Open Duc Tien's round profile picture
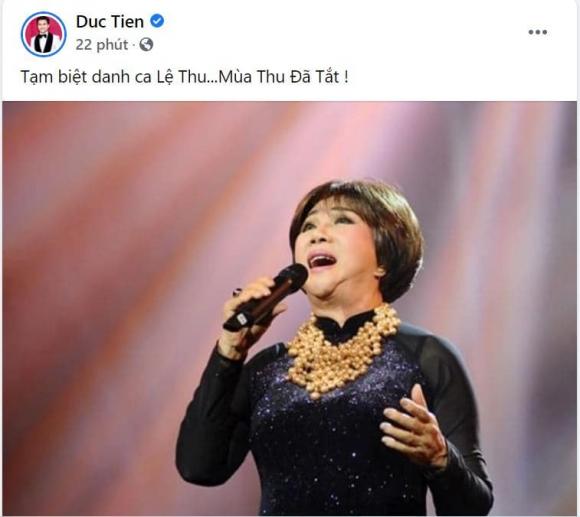The image size is (580, 517). [x=44, y=34]
